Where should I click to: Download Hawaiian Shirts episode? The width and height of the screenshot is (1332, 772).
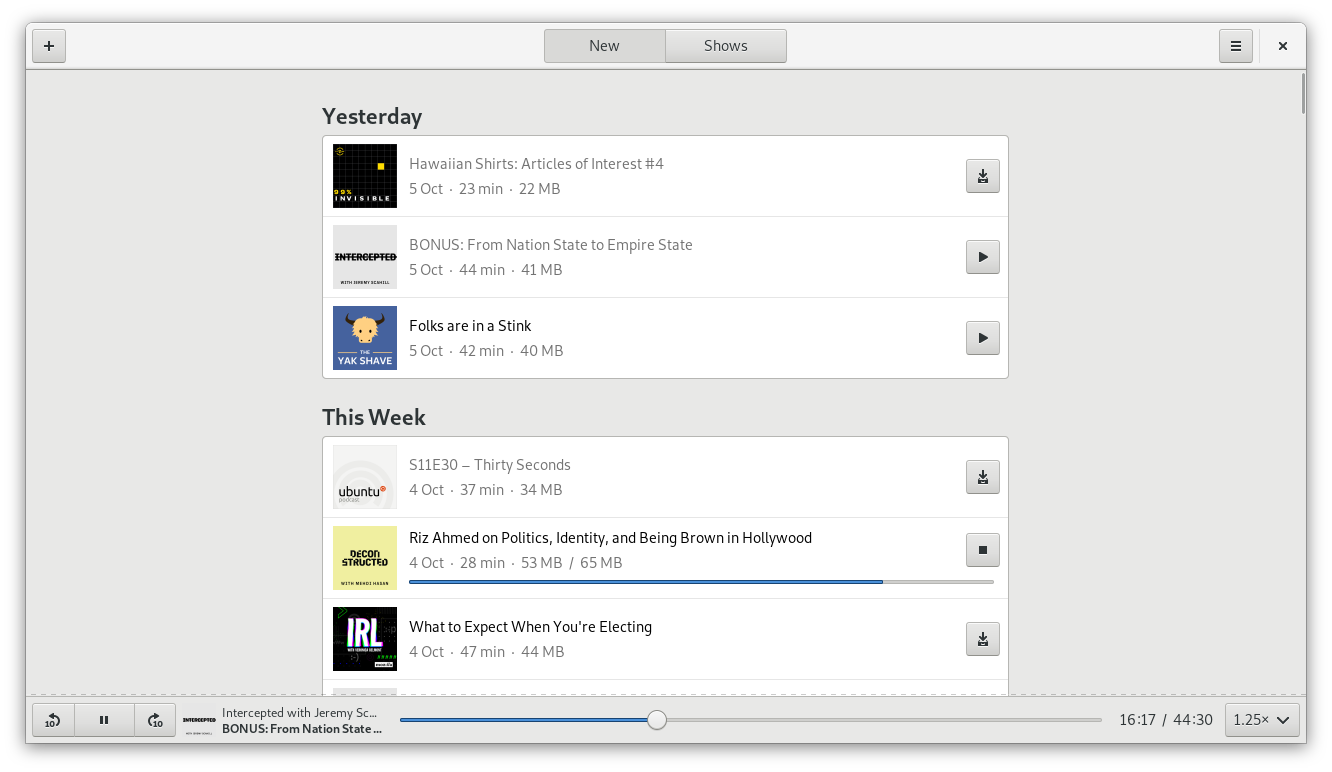[982, 176]
